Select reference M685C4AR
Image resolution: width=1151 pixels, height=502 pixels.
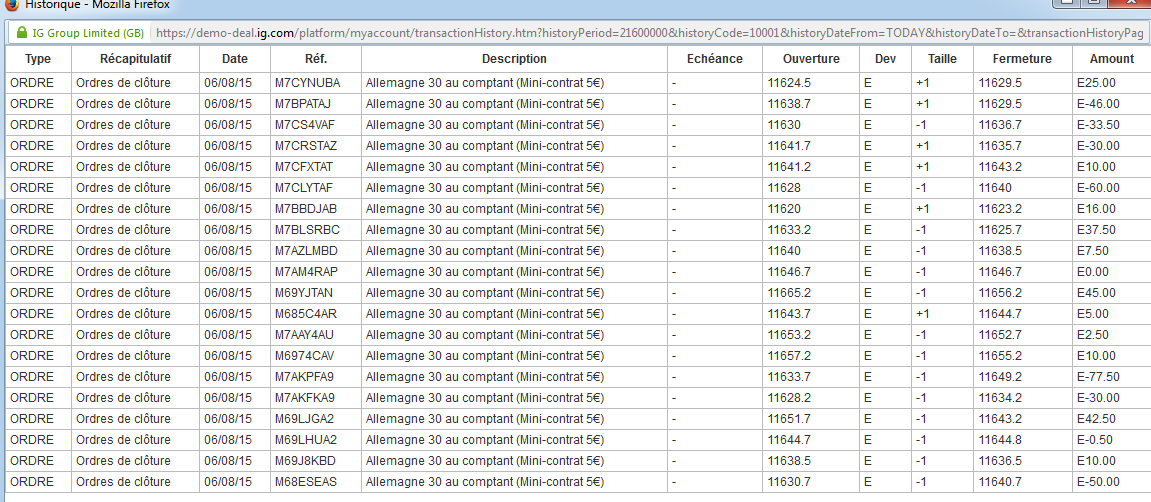(305, 314)
